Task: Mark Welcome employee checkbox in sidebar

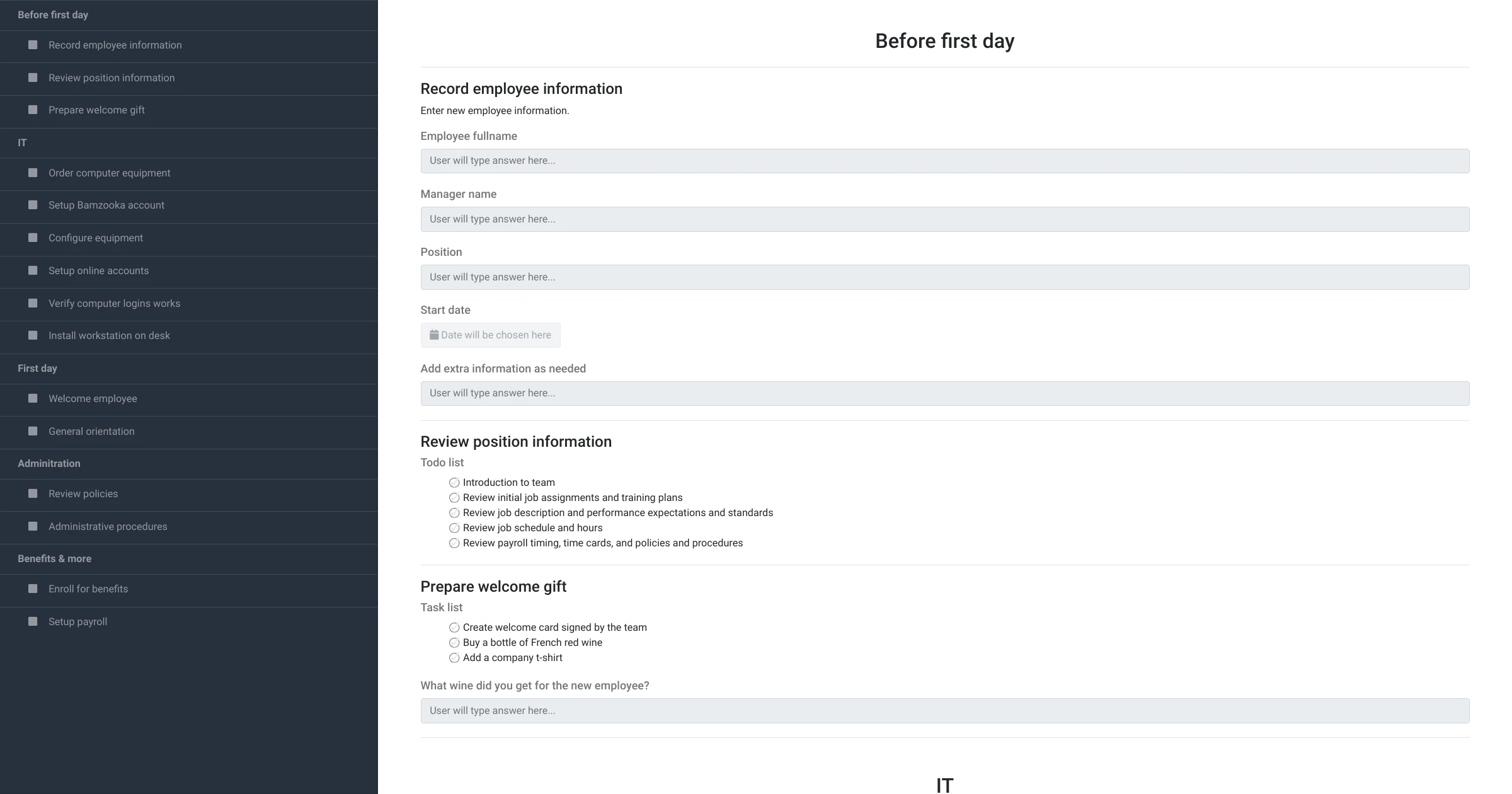Action: pos(33,398)
